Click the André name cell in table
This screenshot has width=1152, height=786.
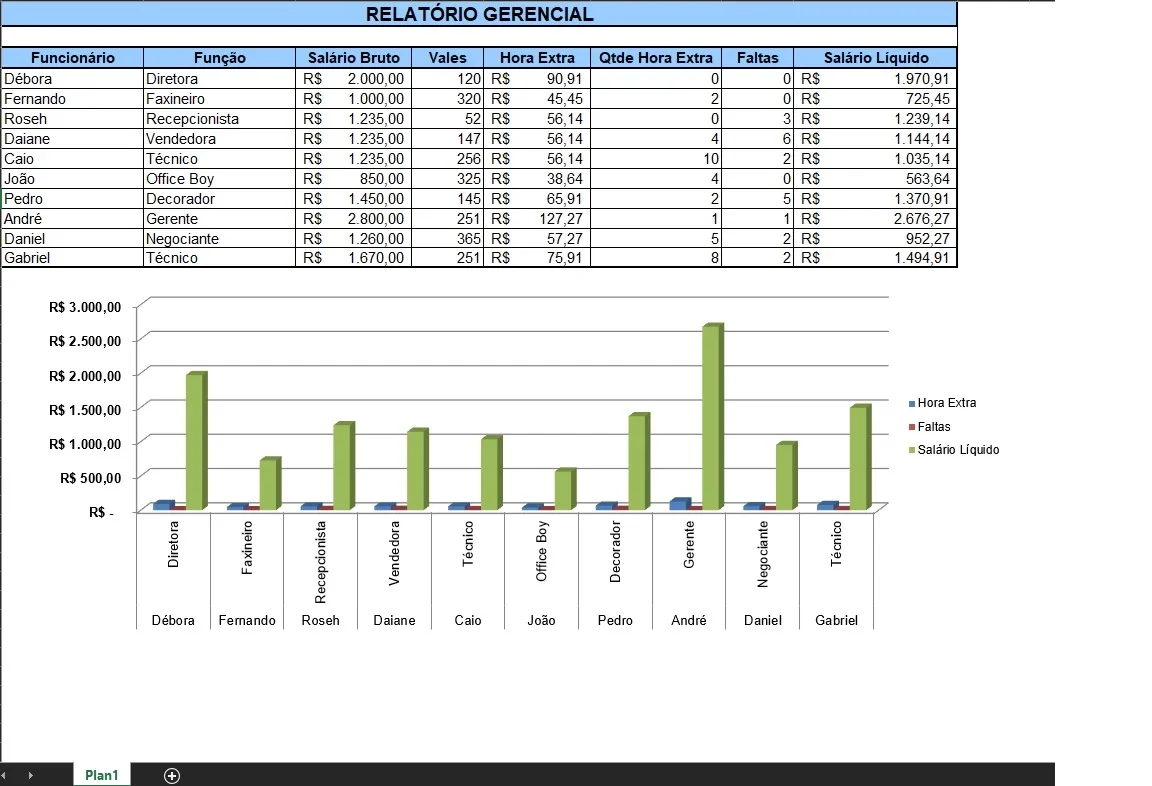73,218
